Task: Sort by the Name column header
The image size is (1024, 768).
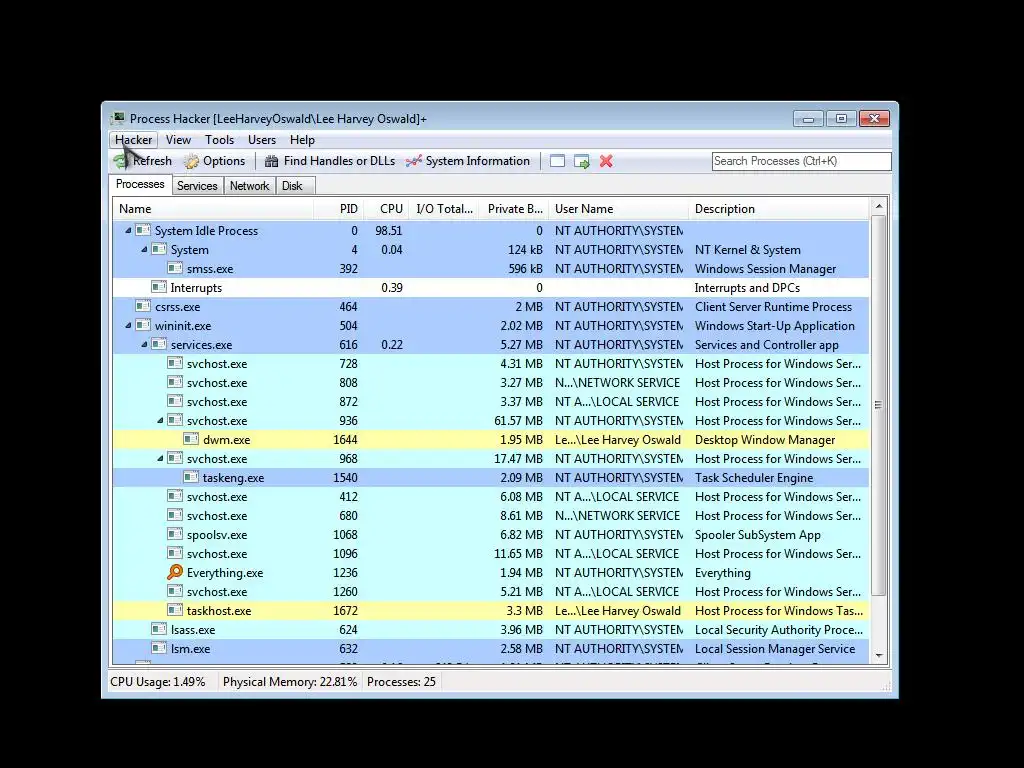Action: [x=213, y=209]
